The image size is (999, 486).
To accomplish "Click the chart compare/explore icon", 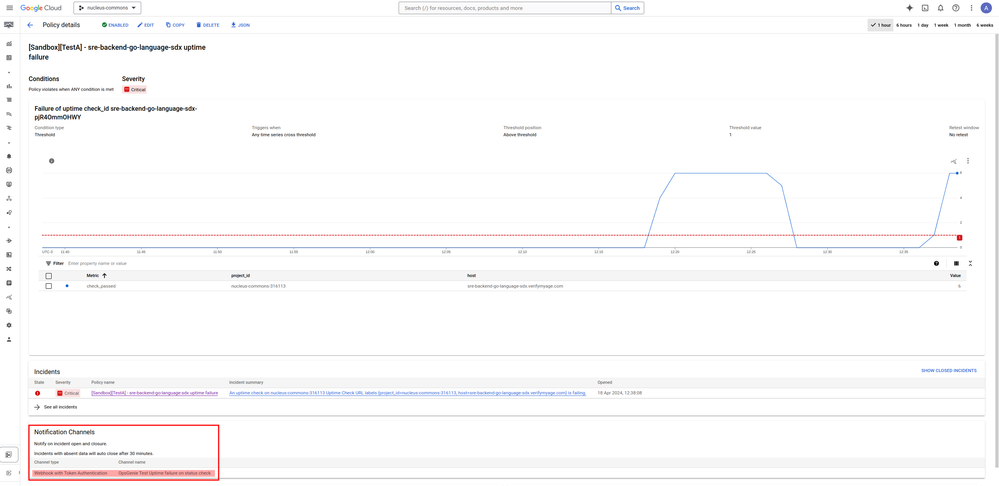I will click(954, 161).
